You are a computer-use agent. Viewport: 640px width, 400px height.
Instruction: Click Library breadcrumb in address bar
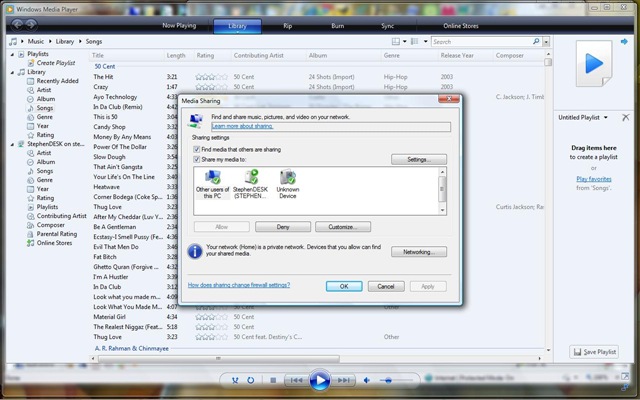[x=64, y=41]
